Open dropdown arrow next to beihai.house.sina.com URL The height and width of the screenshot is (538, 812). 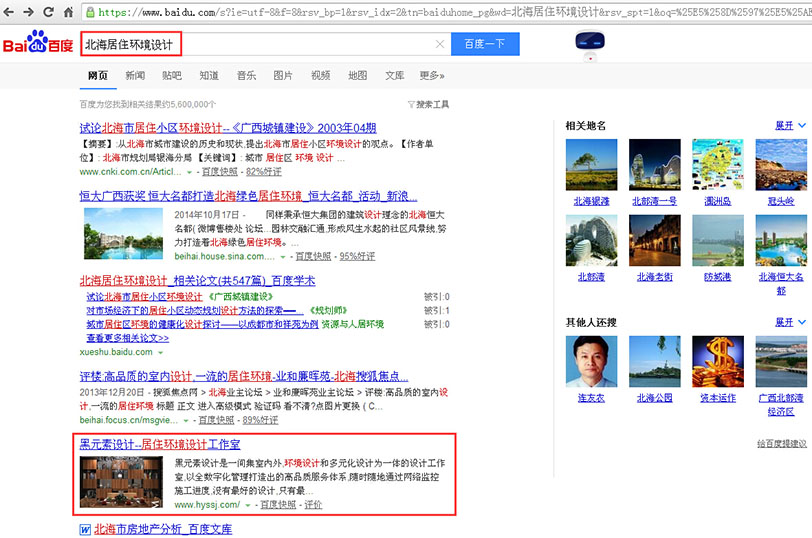pyautogui.click(x=283, y=257)
